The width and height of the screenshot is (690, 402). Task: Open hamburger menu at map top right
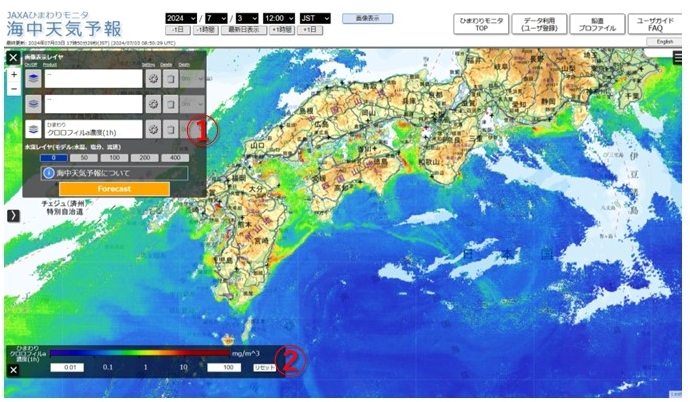pyautogui.click(x=677, y=58)
